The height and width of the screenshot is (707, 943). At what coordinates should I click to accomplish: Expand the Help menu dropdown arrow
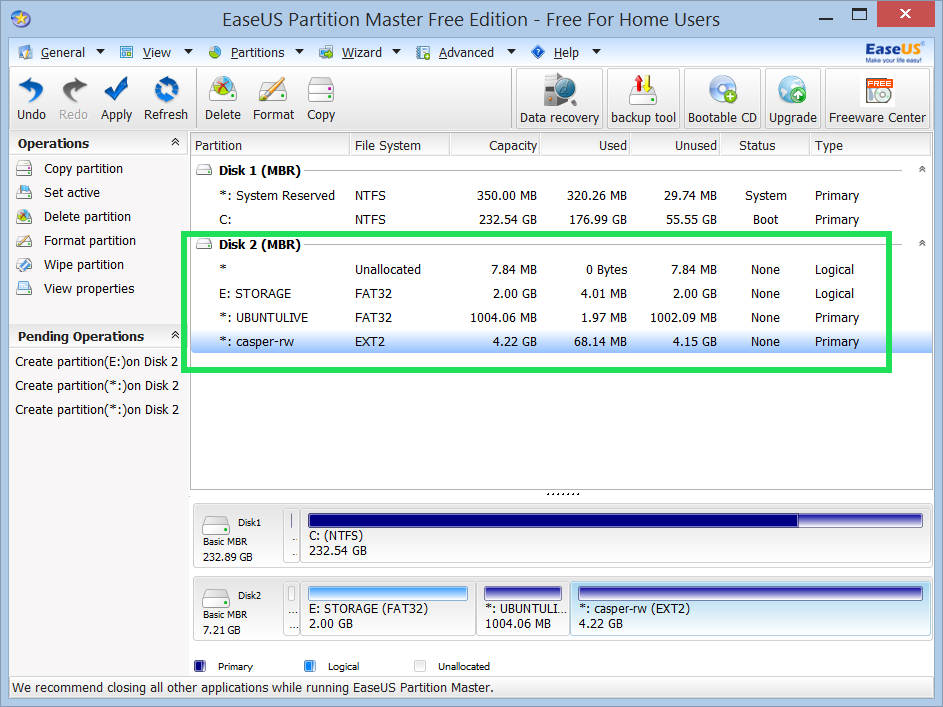pos(597,52)
